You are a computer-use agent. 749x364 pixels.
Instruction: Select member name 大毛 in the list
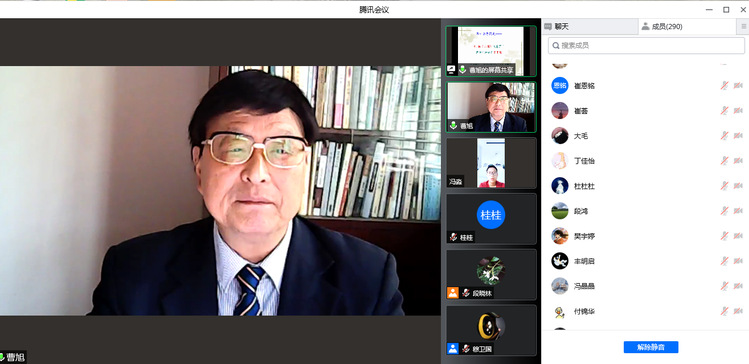pos(581,136)
